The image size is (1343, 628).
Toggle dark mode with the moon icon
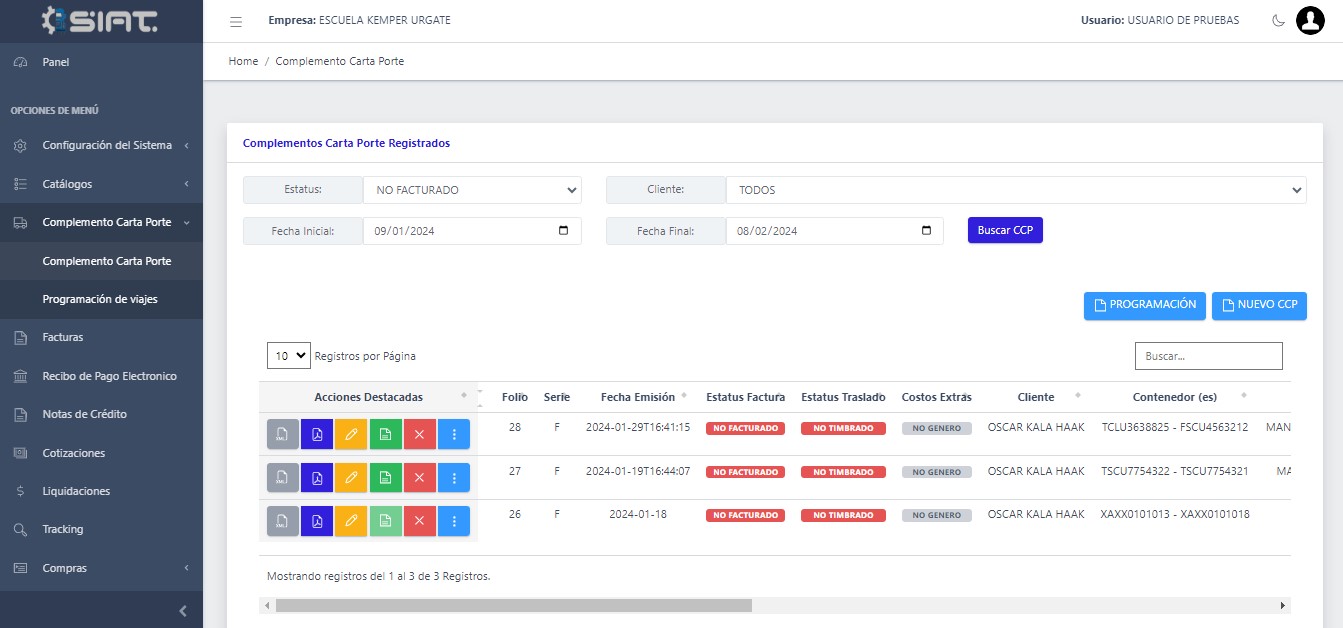(x=1278, y=21)
